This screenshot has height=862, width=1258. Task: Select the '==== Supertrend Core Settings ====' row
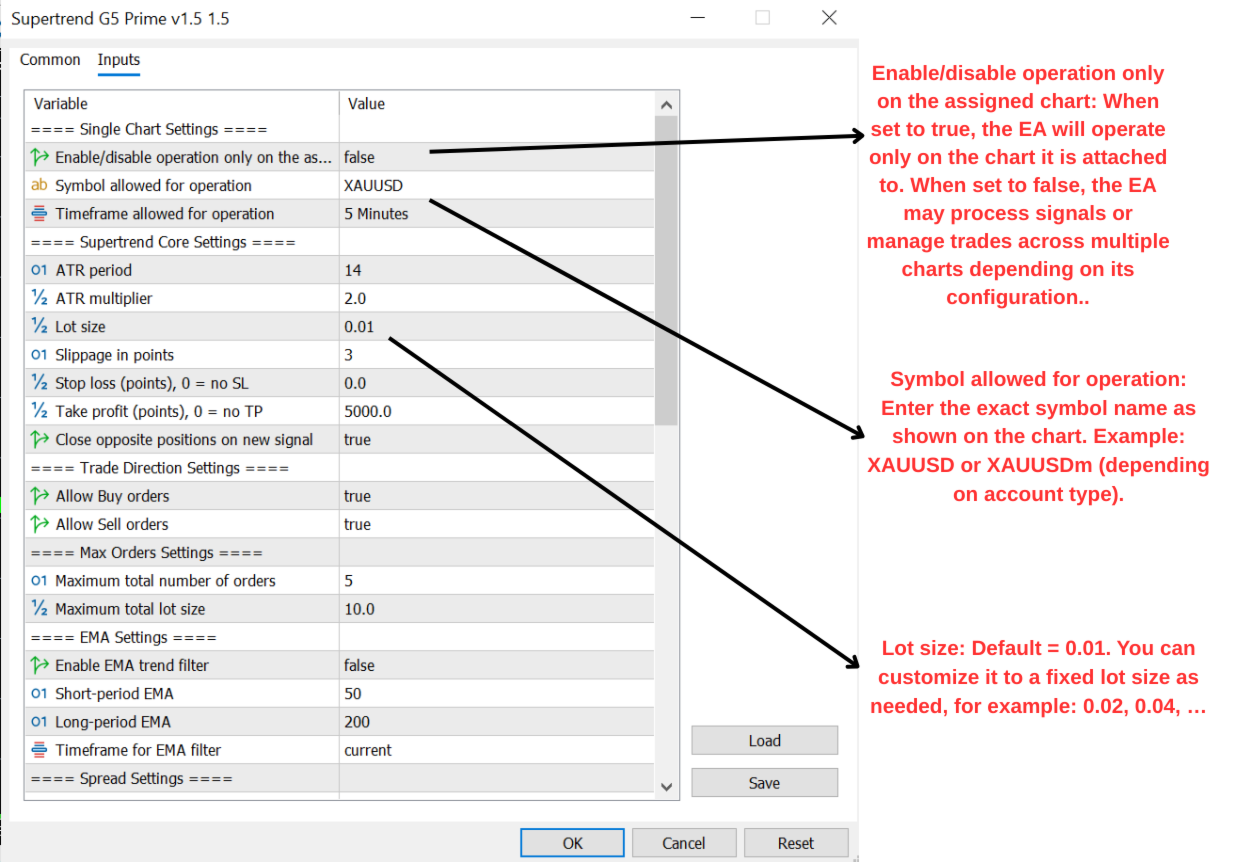(x=340, y=242)
